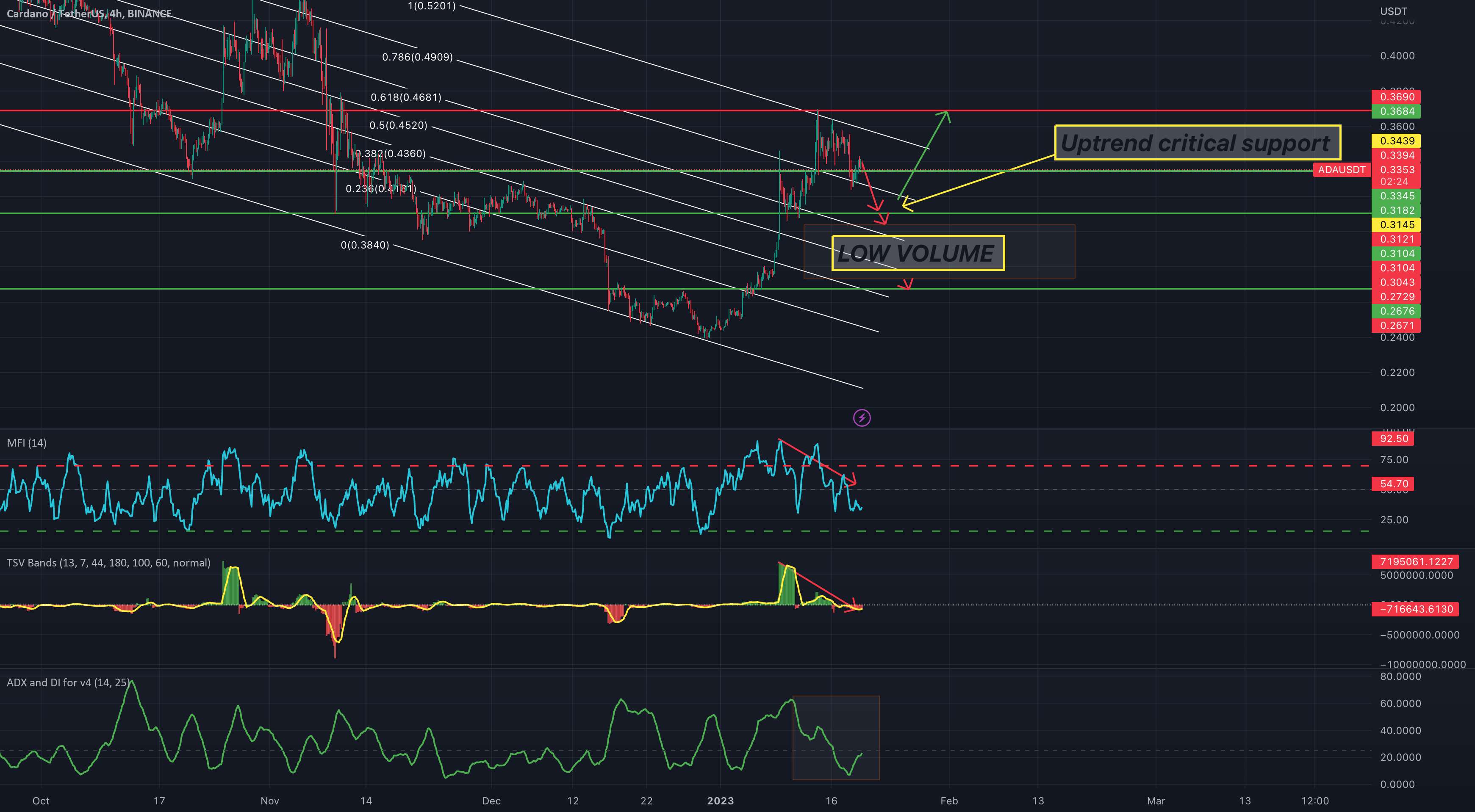Click the 12:00 label on the time axis
The image size is (1475, 812).
1315,801
